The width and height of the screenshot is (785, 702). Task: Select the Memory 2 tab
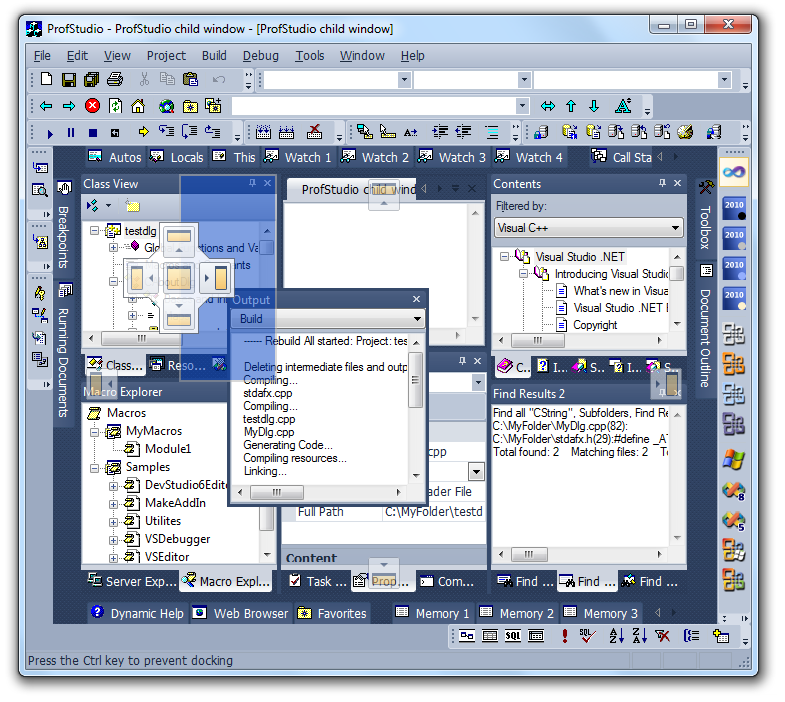click(x=517, y=613)
